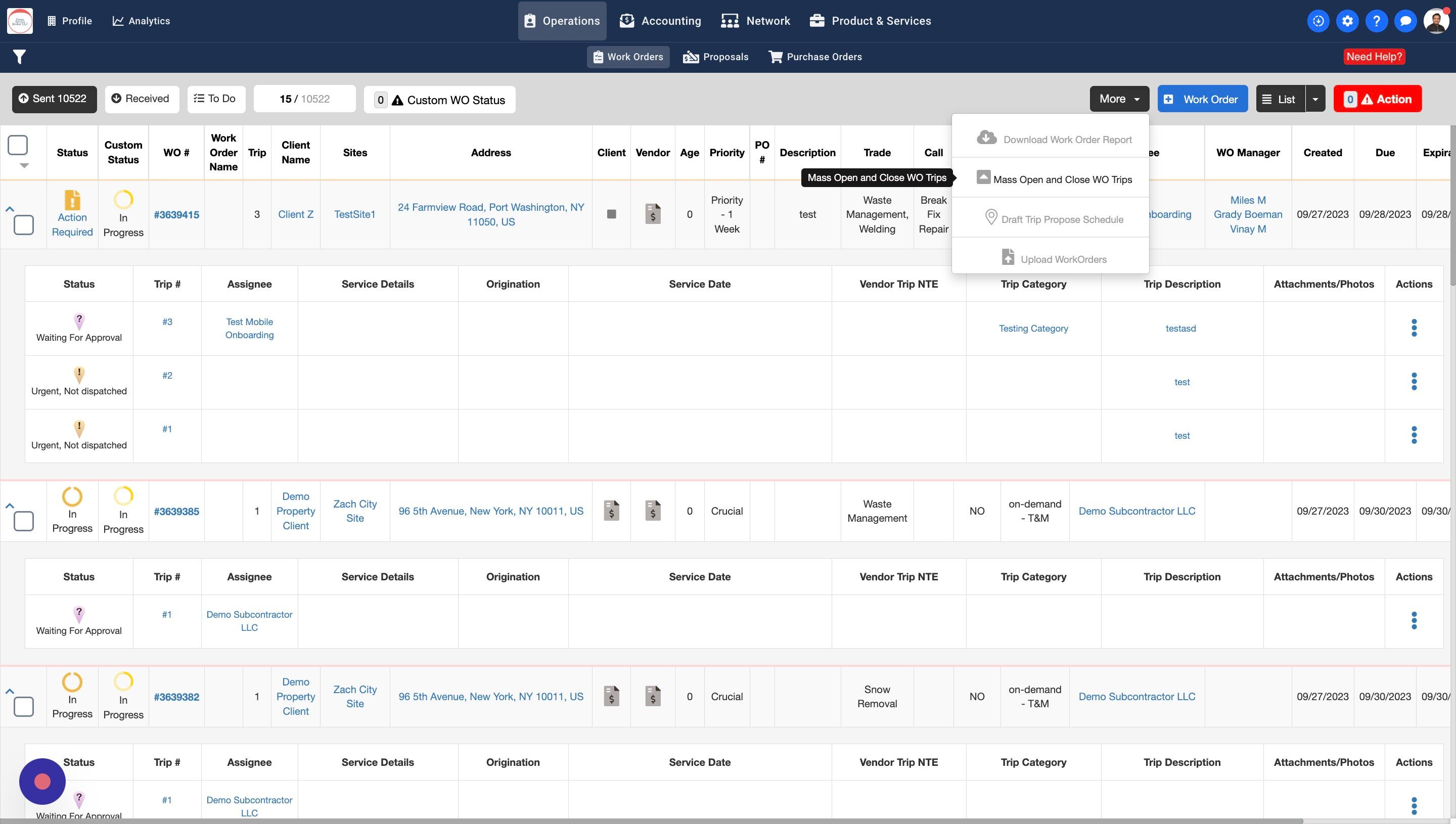Collapse the More dropdown button
Screen dimensions: 1456x824
pyautogui.click(x=1119, y=99)
